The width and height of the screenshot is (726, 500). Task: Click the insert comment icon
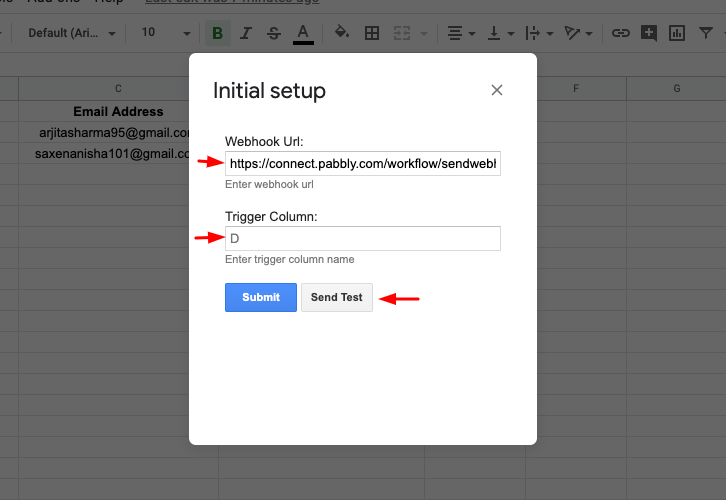coord(649,33)
